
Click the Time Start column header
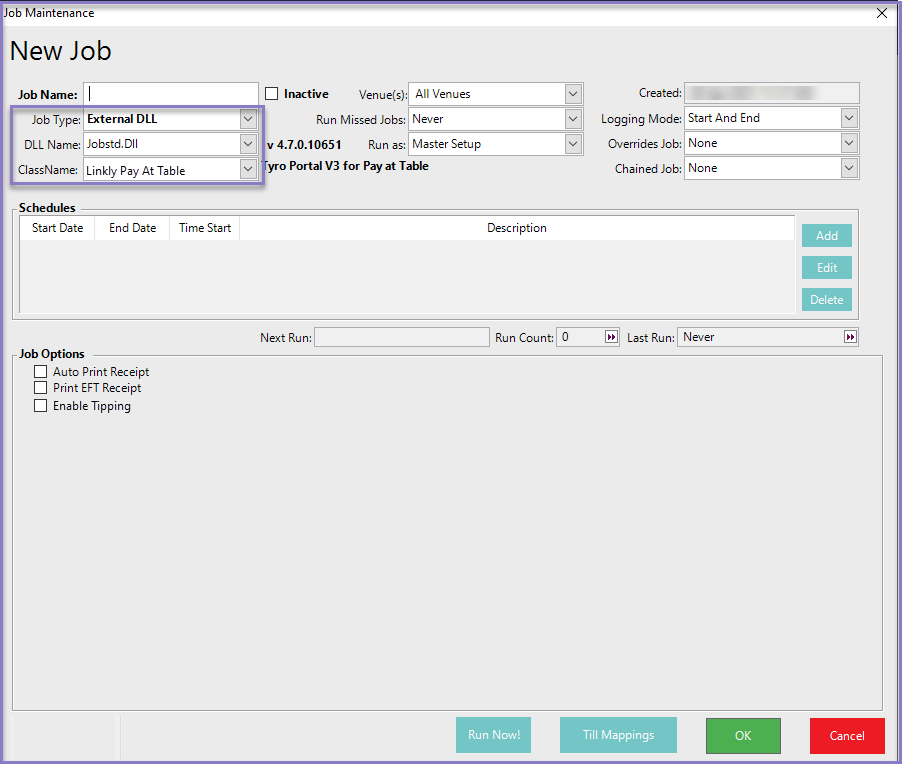pos(205,228)
